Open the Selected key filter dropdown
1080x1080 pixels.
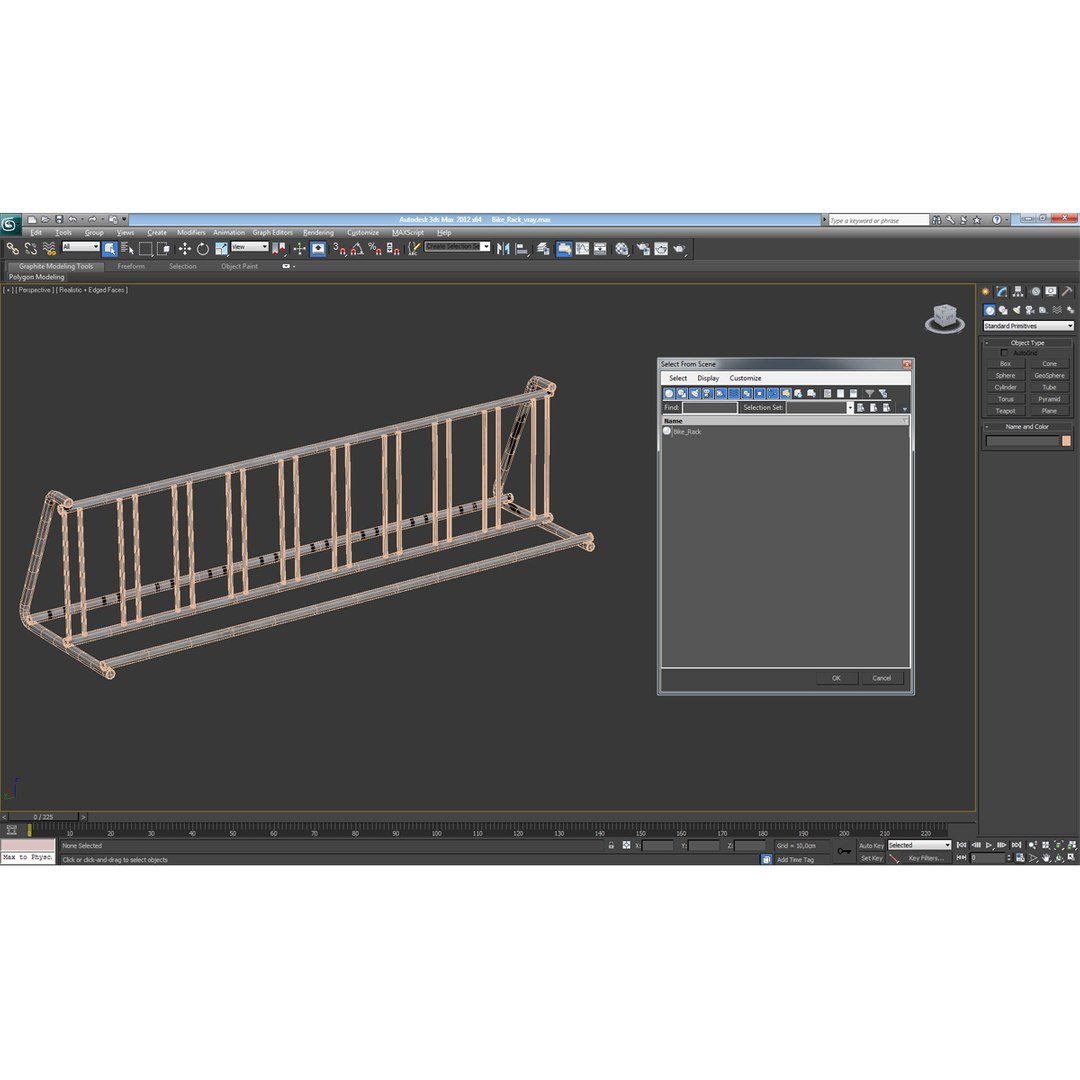919,845
